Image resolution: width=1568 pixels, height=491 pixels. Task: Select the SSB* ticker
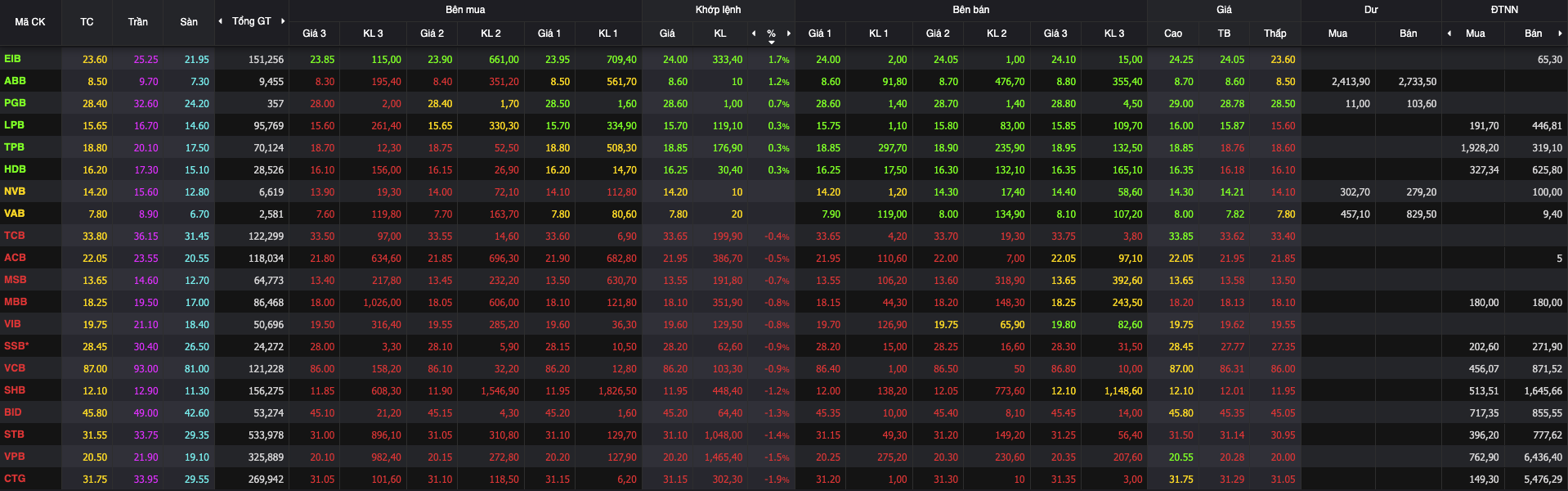point(16,346)
